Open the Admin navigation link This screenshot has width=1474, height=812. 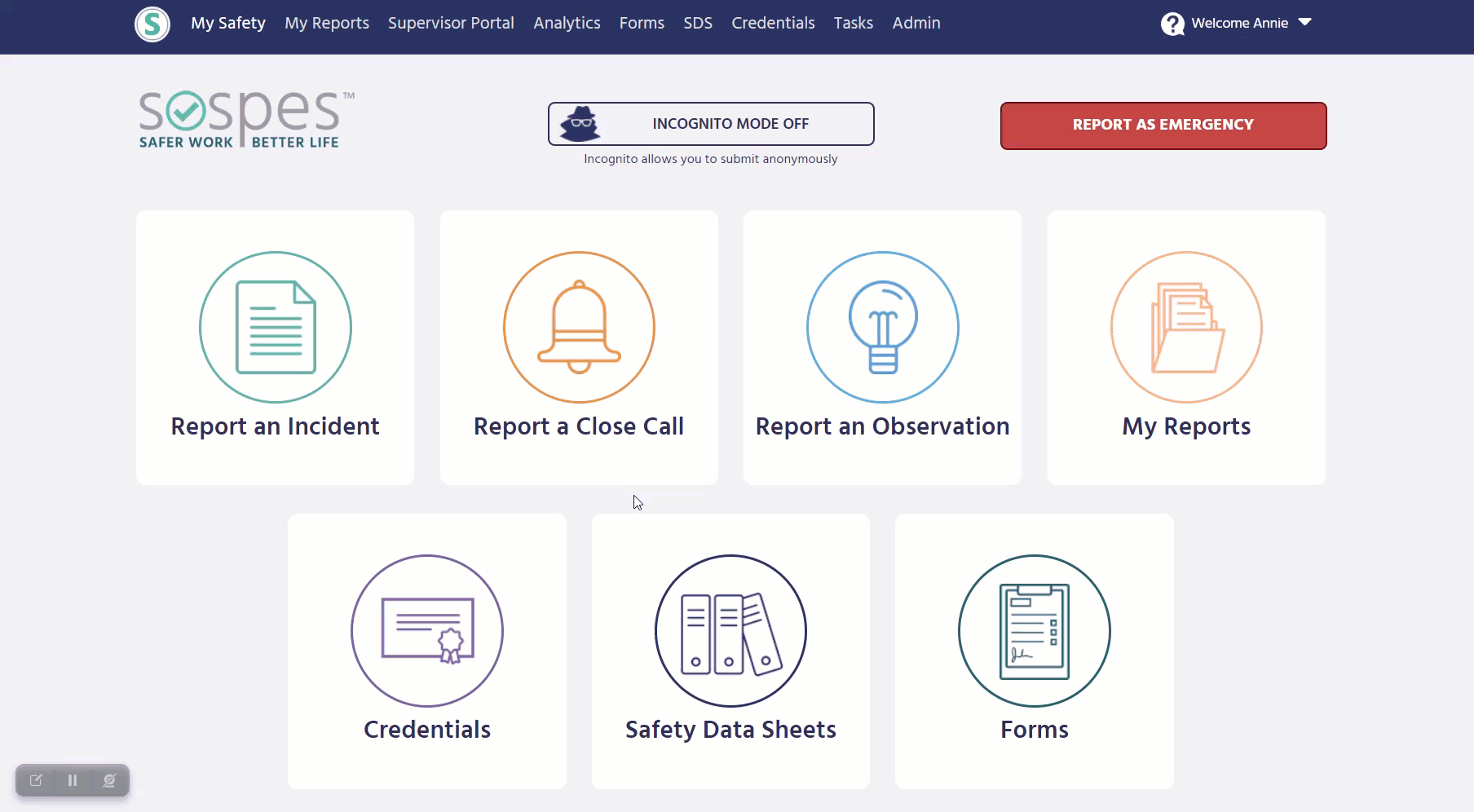point(916,24)
